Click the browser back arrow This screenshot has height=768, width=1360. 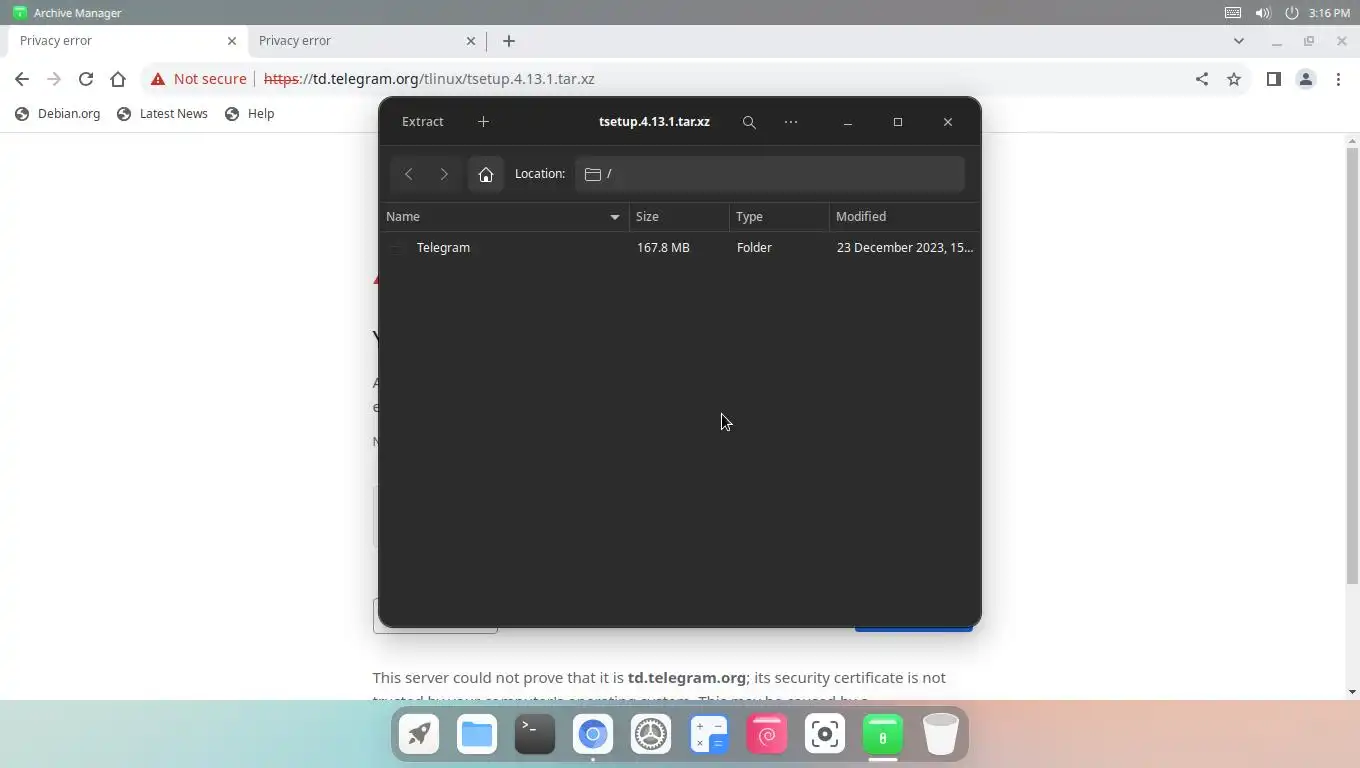[x=22, y=79]
